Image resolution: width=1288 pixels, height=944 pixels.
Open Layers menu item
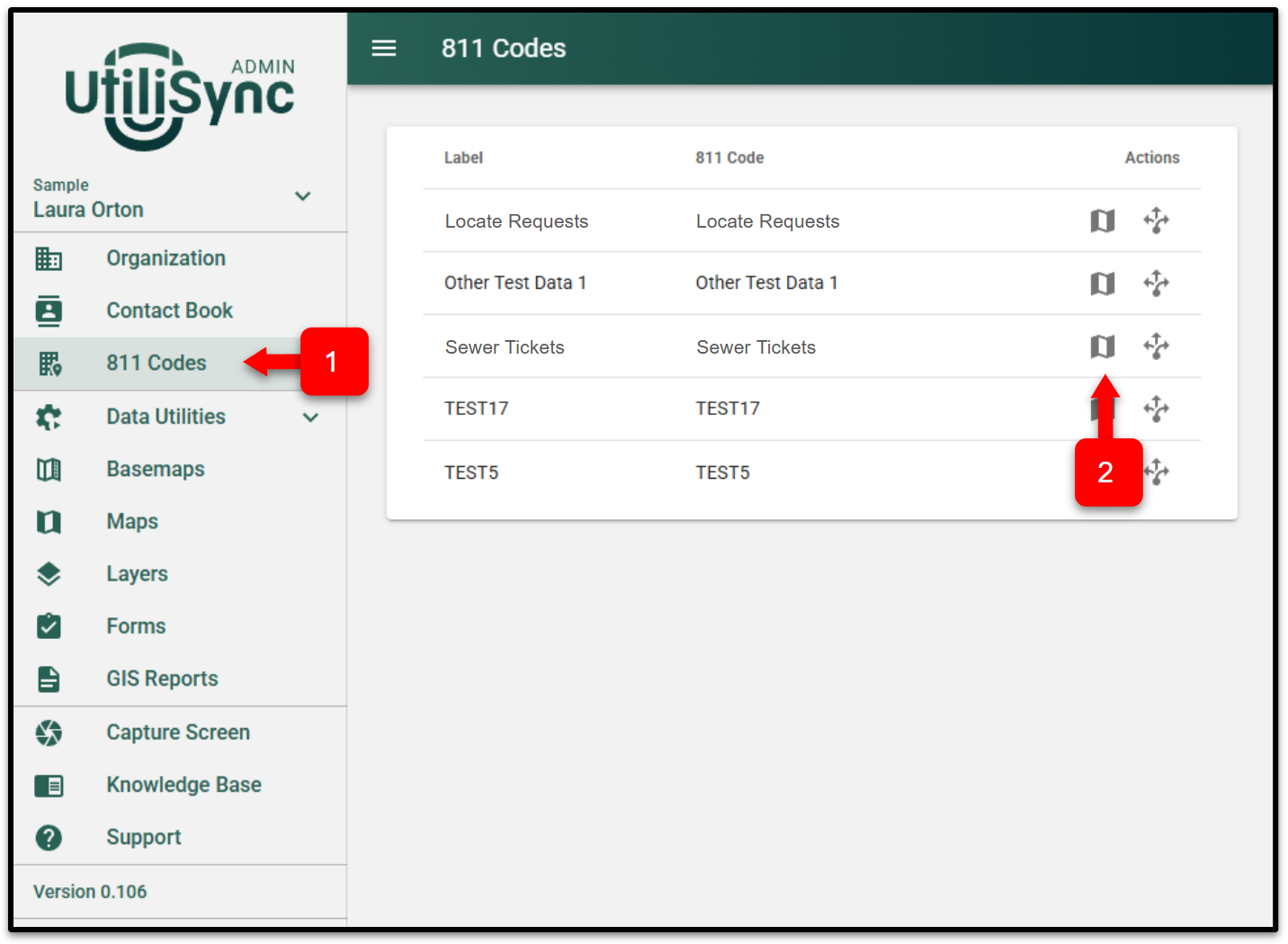(137, 574)
